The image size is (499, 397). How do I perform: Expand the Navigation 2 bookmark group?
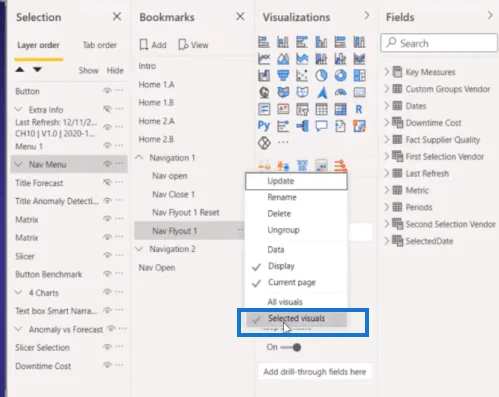(139, 249)
